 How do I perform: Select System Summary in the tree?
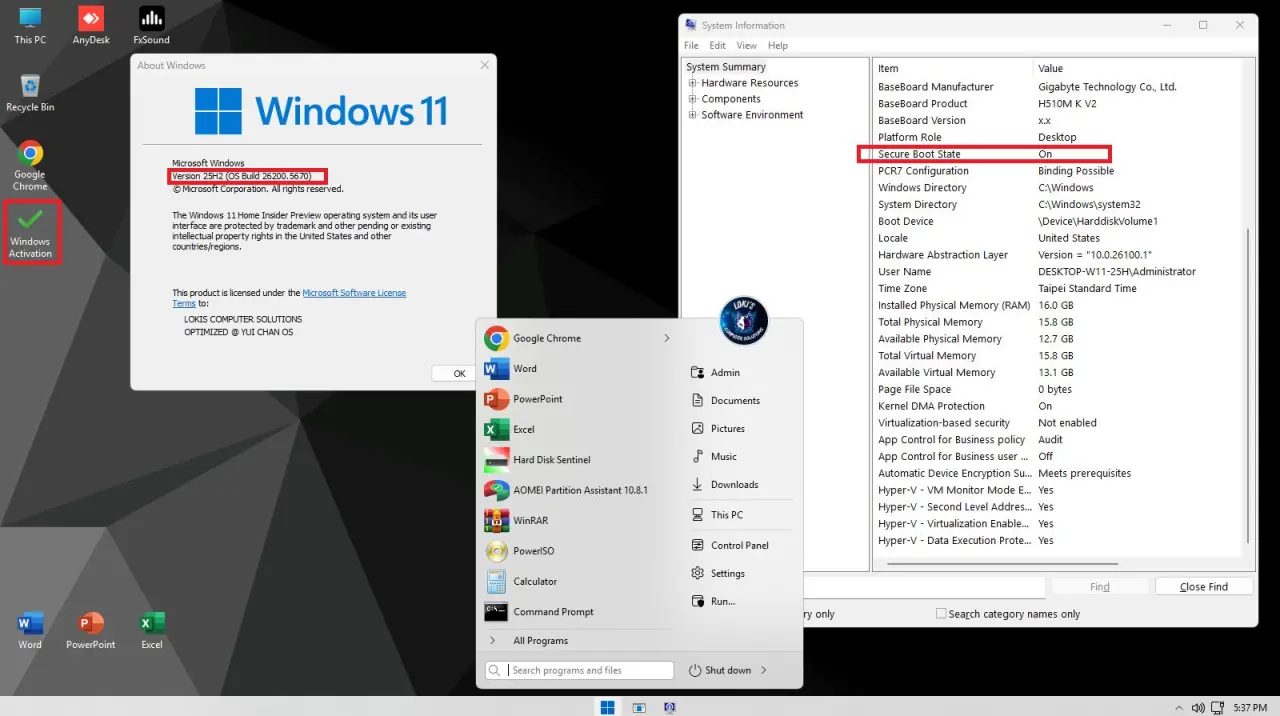pyautogui.click(x=726, y=67)
